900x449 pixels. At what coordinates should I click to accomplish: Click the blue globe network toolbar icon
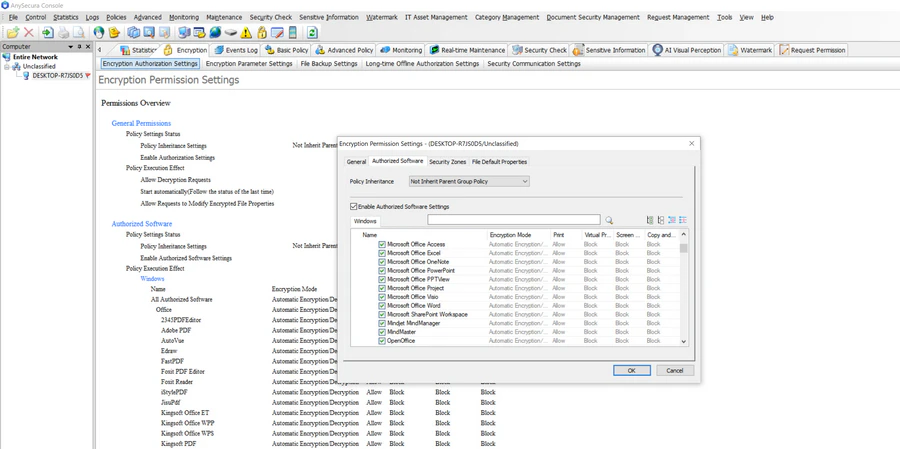(x=215, y=33)
